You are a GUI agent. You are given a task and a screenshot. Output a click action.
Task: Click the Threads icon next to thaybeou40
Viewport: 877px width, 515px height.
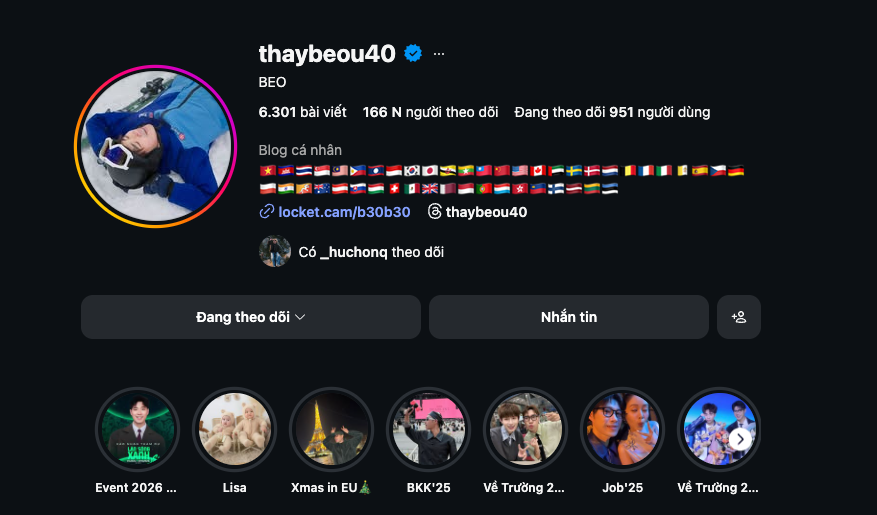point(435,211)
